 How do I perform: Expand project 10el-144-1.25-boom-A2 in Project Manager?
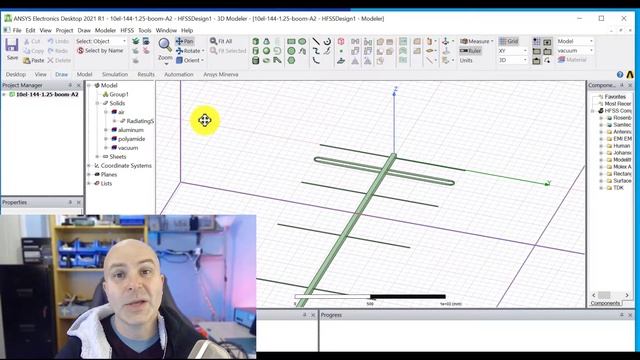4,94
